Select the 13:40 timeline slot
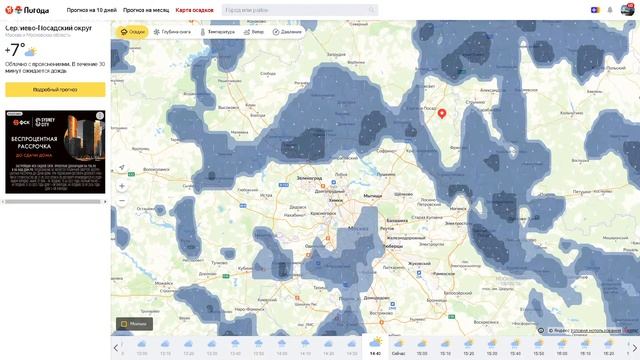This screenshot has width=640, height=360. [x=235, y=347]
